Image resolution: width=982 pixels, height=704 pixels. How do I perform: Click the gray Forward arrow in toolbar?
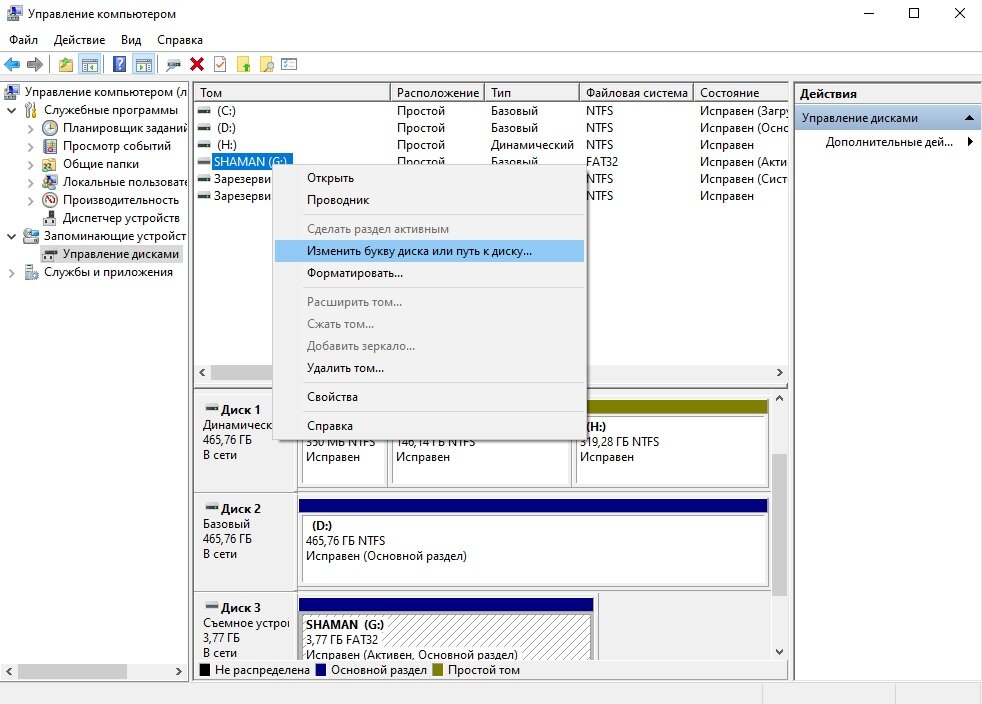[35, 64]
